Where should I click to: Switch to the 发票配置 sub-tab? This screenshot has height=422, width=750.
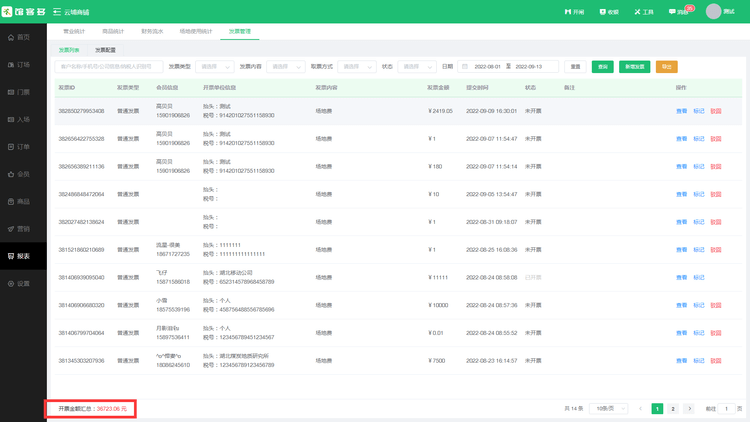(x=105, y=49)
